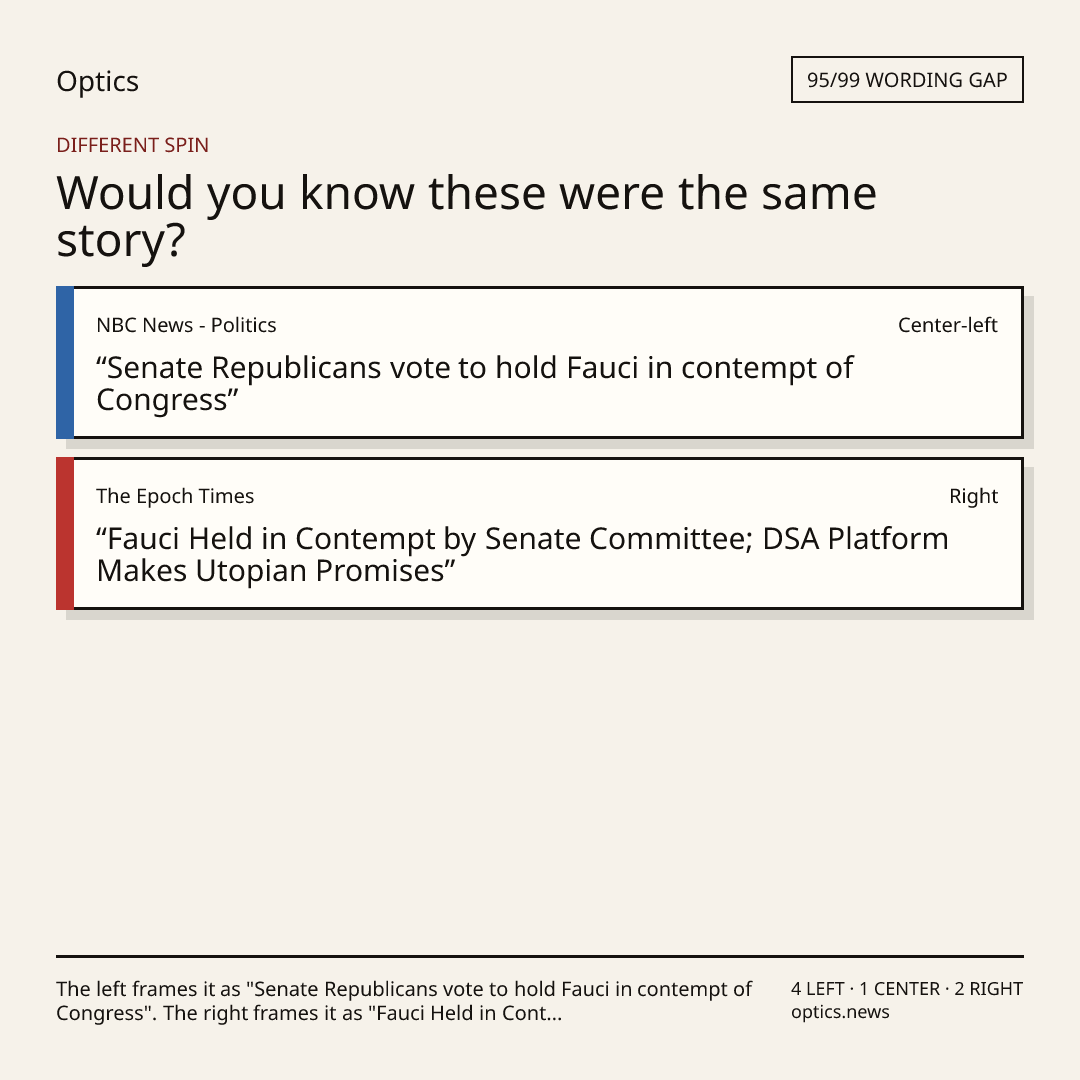Click the Optics logo text
1080x1080 pixels.
click(x=97, y=82)
